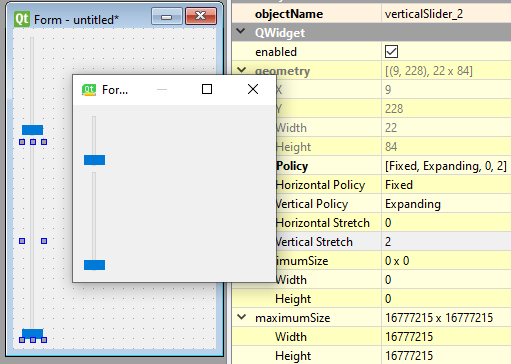This screenshot has width=511, height=364.
Task: Click the geometry X value 9
Action: pos(446,90)
